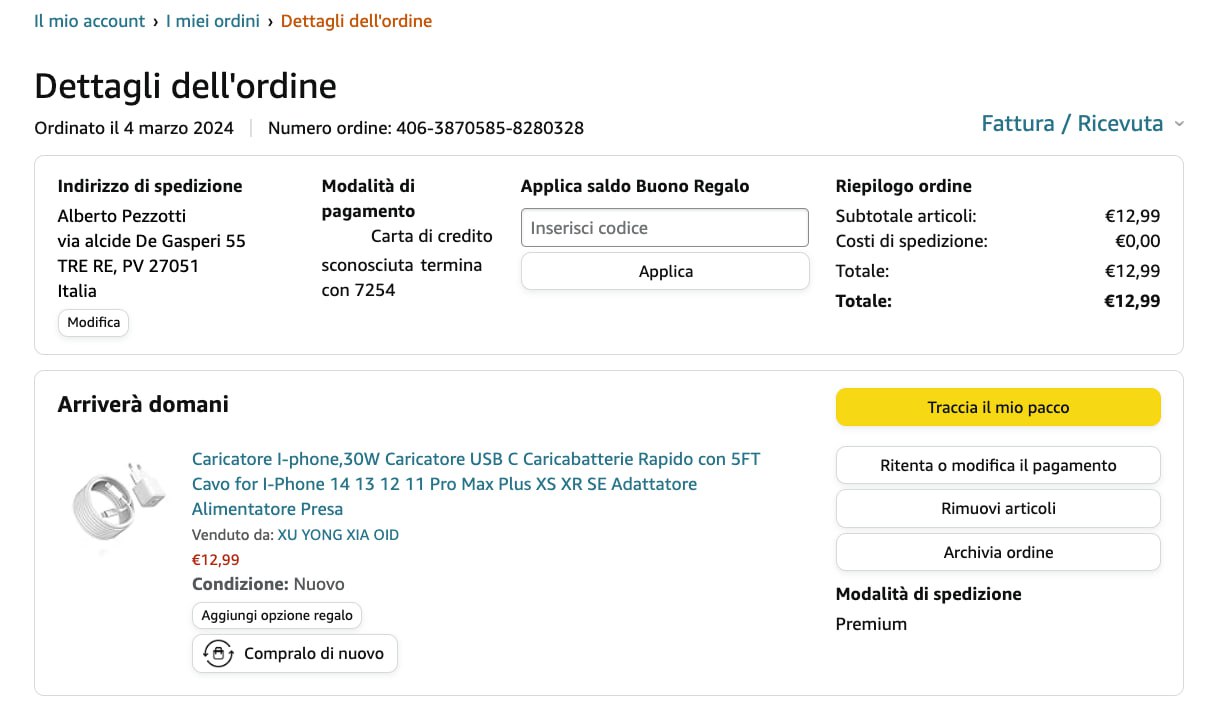The image size is (1230, 725).
Task: Archive the order with Archivia ordine
Action: (998, 552)
